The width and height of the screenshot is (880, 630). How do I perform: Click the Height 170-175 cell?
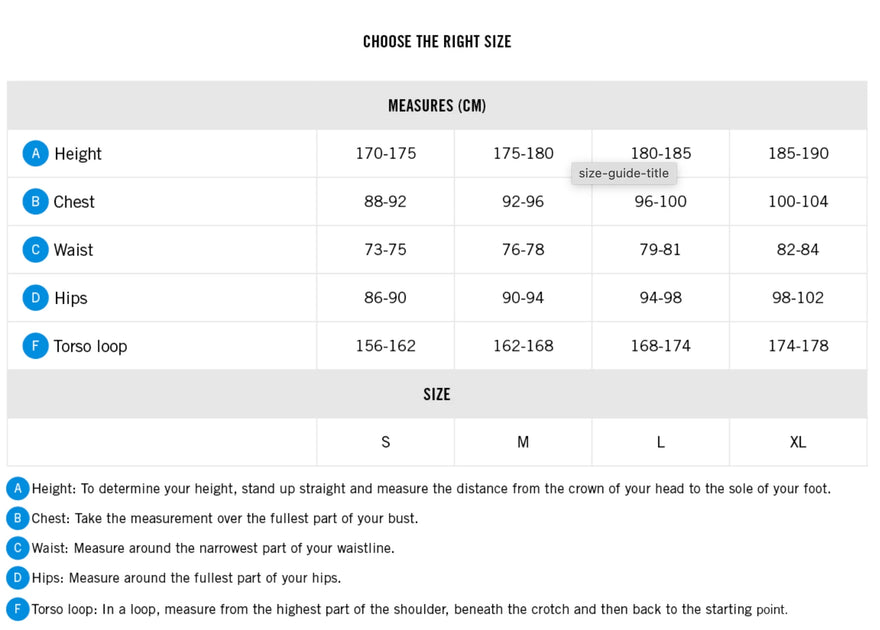coord(385,153)
